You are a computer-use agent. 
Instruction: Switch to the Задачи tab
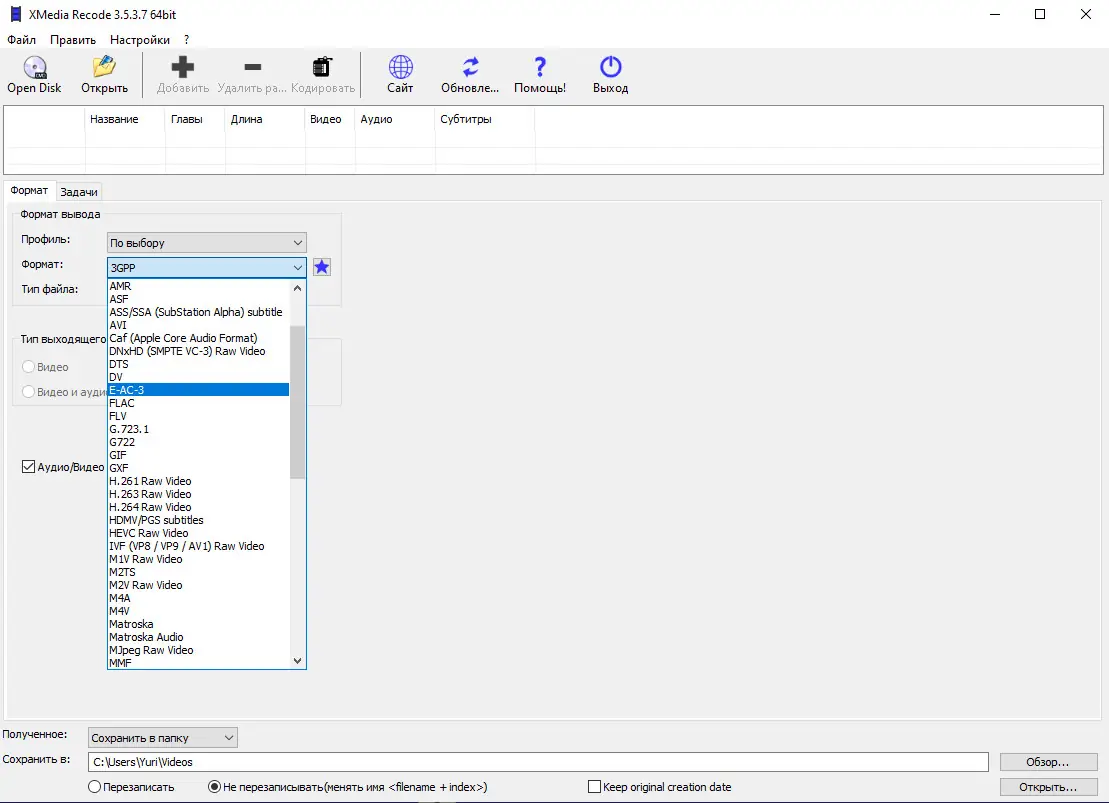(x=79, y=192)
